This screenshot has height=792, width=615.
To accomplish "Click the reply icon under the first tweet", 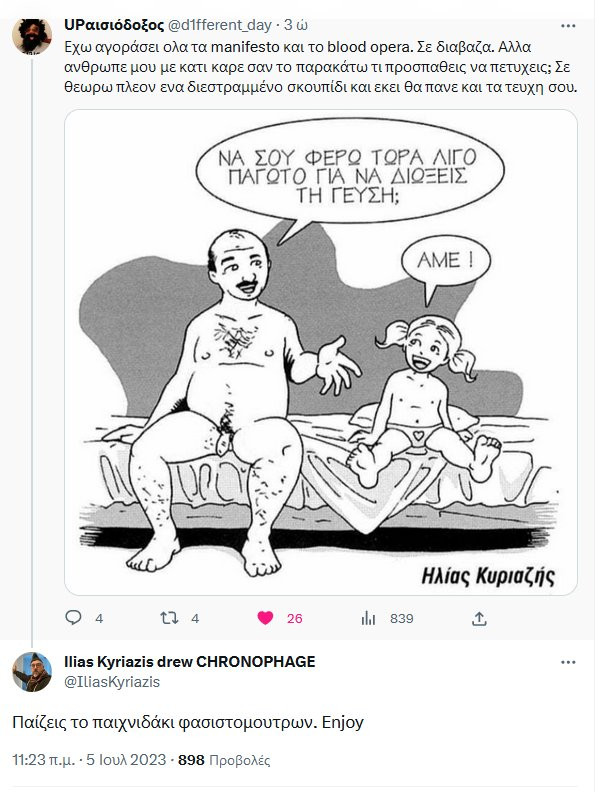I will click(73, 618).
